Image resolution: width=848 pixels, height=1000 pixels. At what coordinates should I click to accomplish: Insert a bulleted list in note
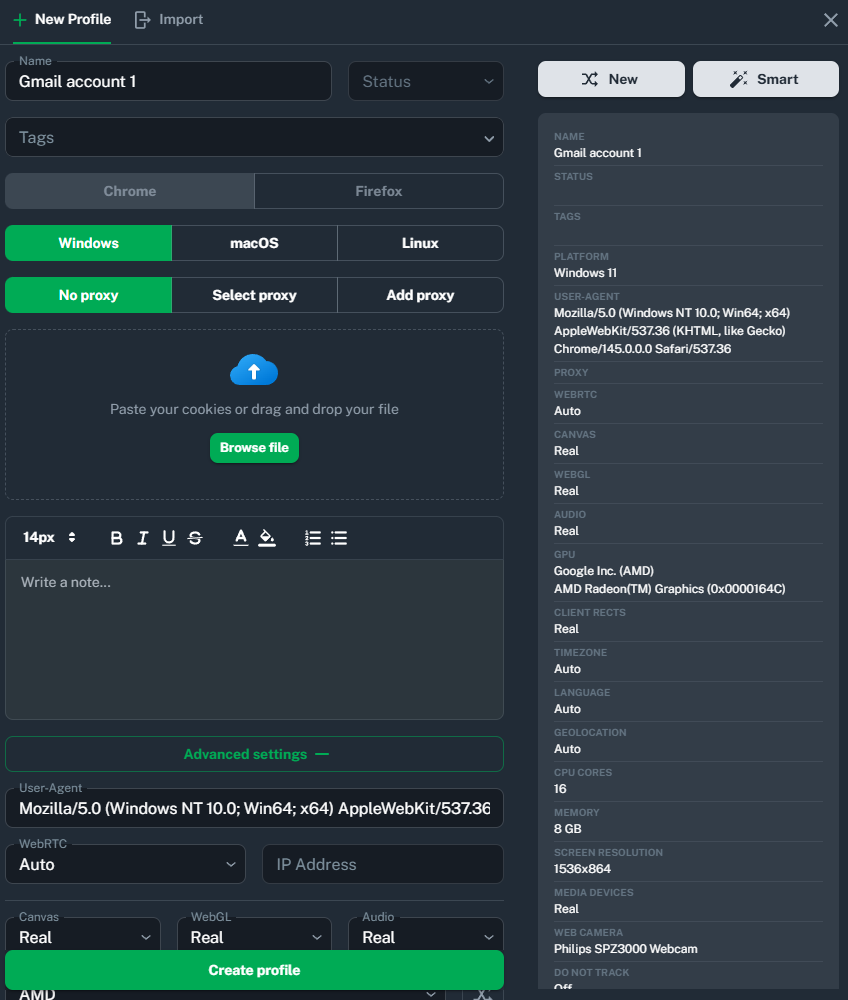coord(339,538)
